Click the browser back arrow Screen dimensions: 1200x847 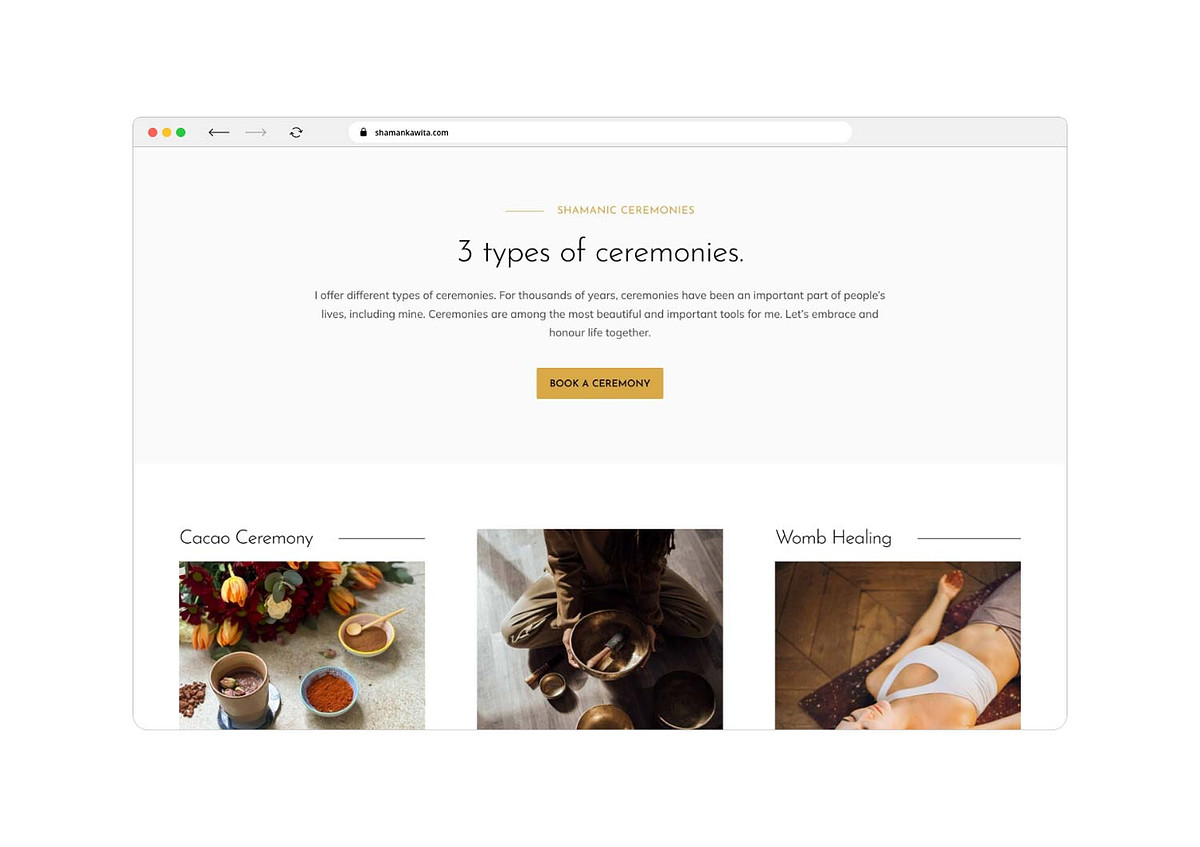pyautogui.click(x=219, y=132)
